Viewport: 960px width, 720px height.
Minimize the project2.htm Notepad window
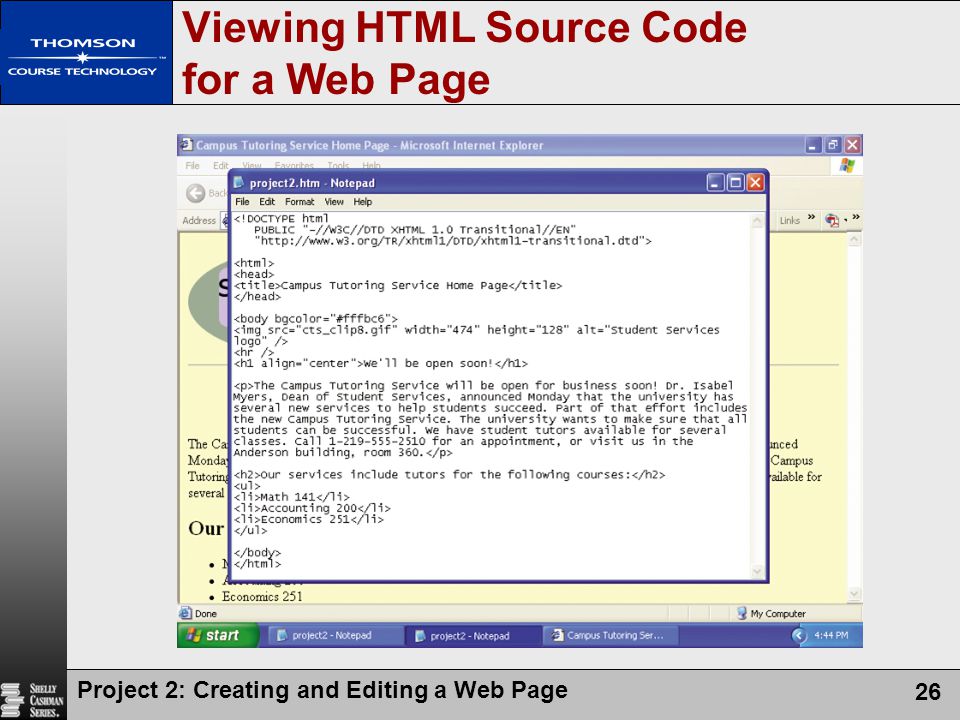click(715, 182)
